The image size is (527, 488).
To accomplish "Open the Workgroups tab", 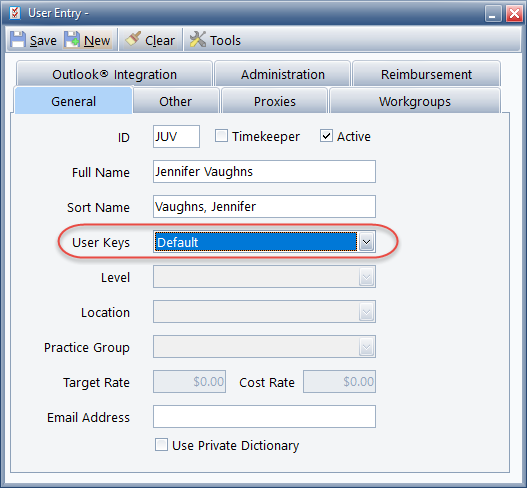I will coord(415,101).
